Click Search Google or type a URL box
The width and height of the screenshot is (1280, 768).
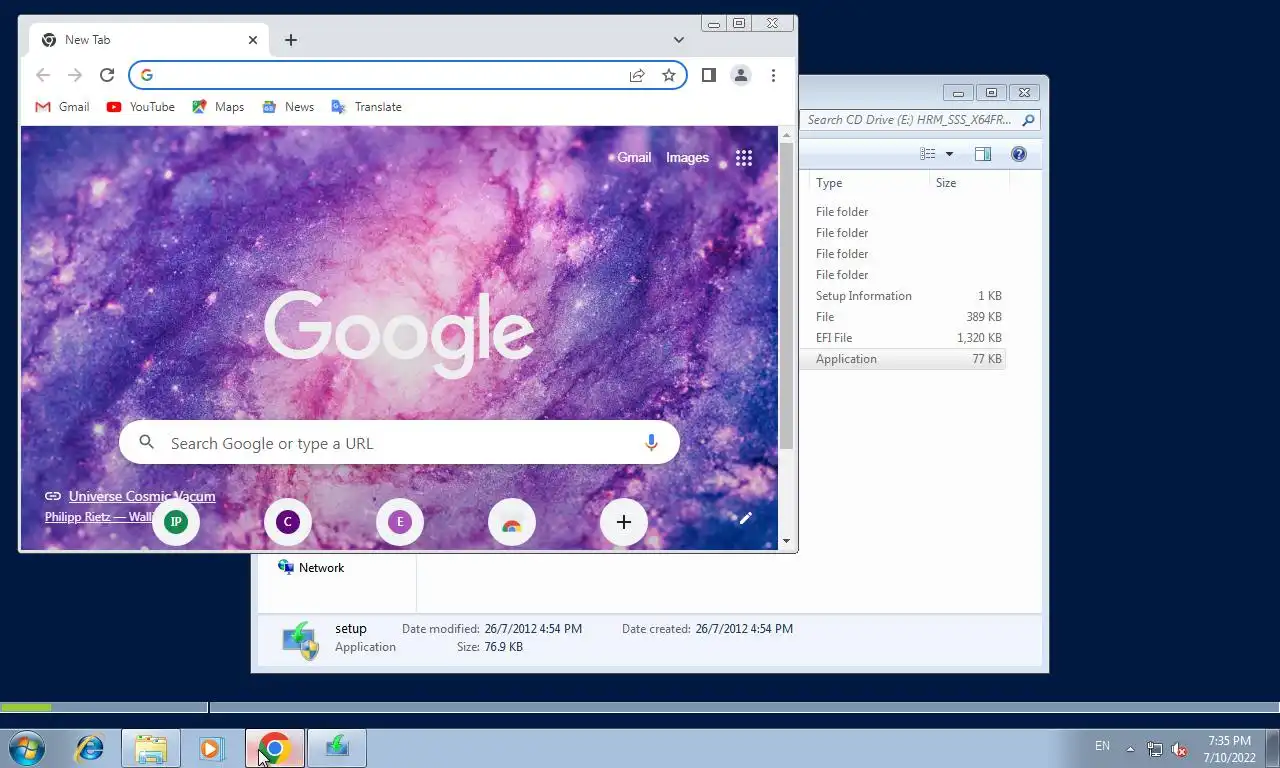(x=400, y=443)
